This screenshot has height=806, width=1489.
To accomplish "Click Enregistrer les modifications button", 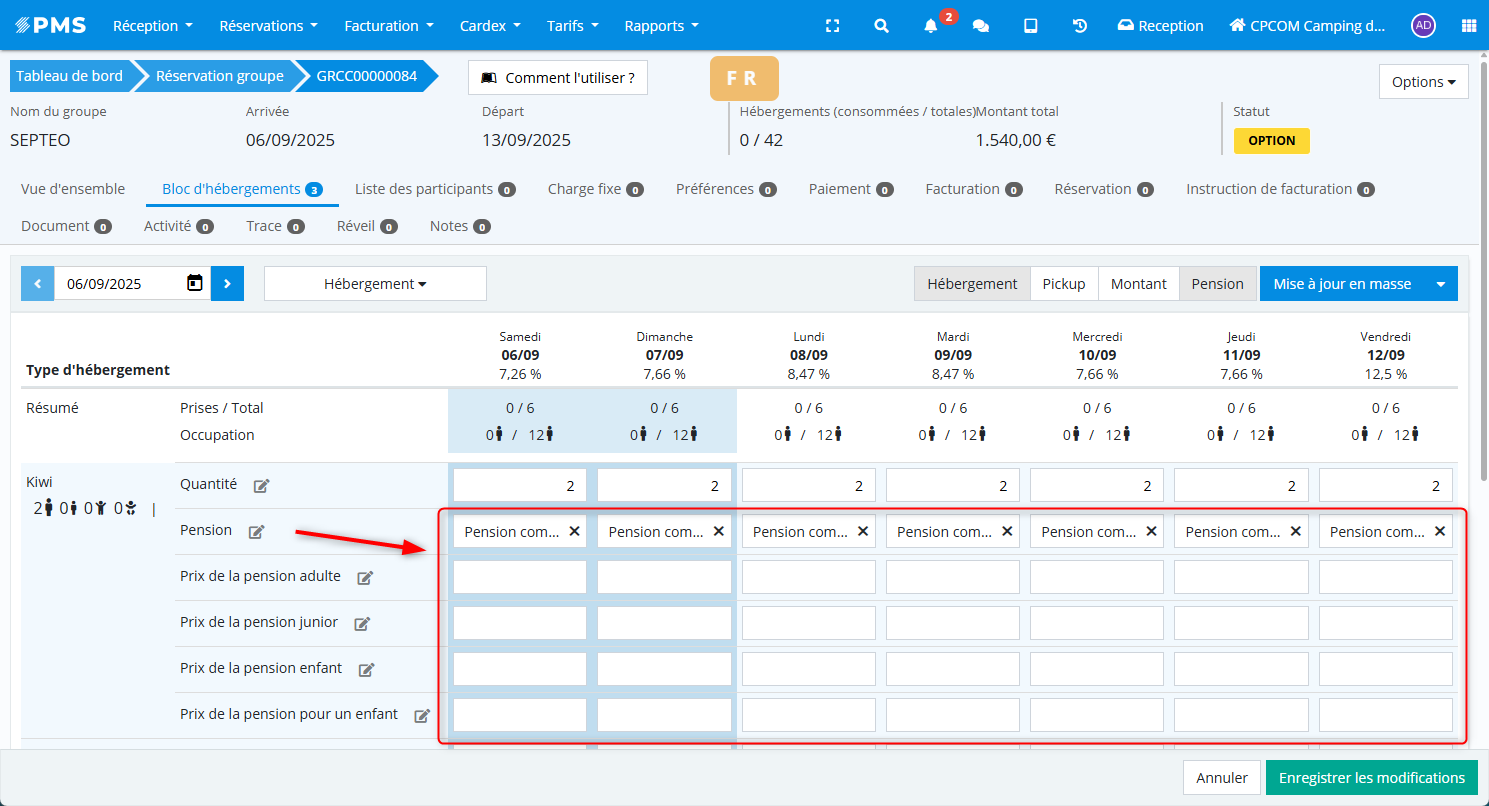I will click(1371, 778).
